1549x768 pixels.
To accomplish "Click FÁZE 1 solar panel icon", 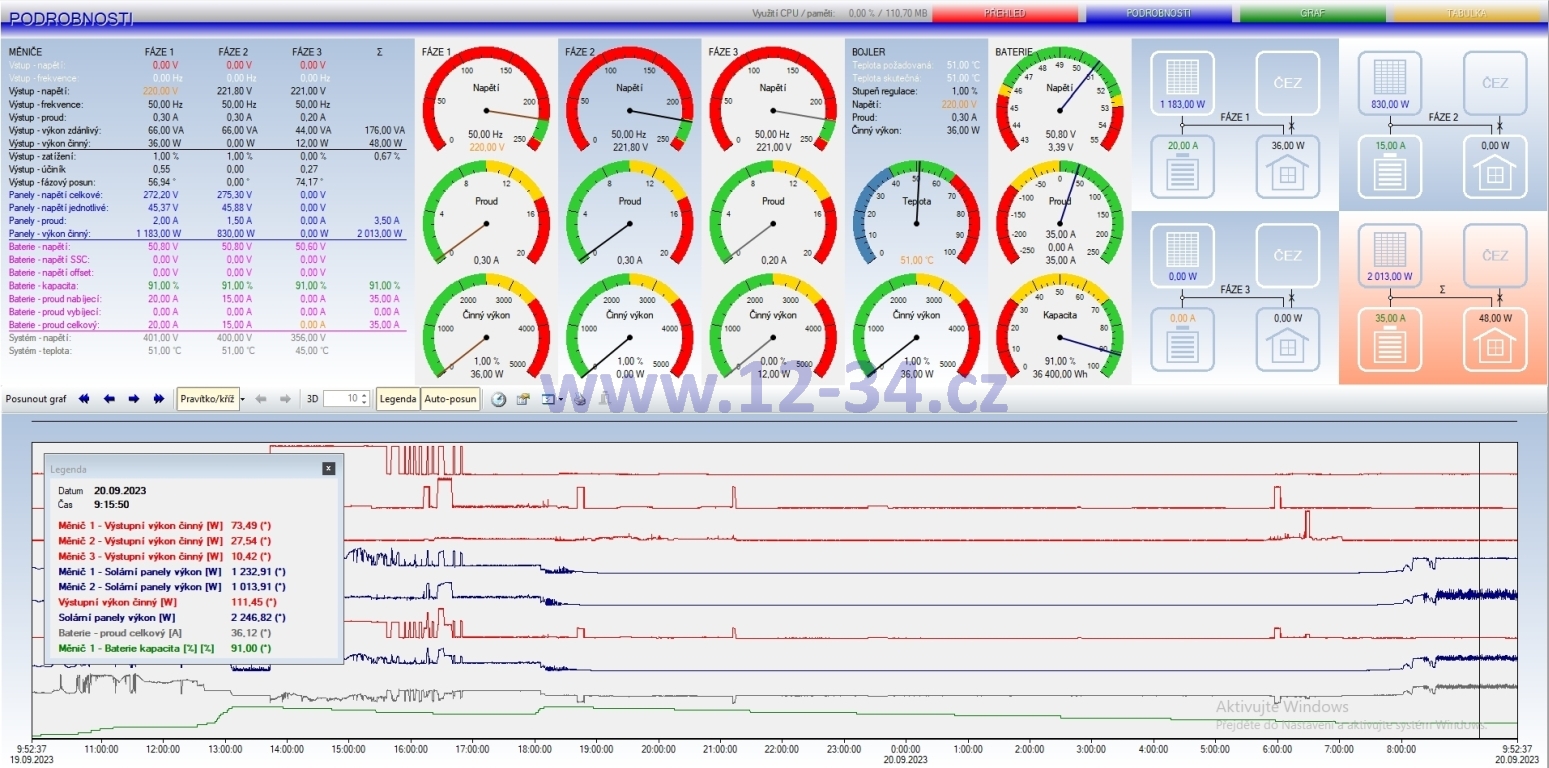I will 1183,84.
